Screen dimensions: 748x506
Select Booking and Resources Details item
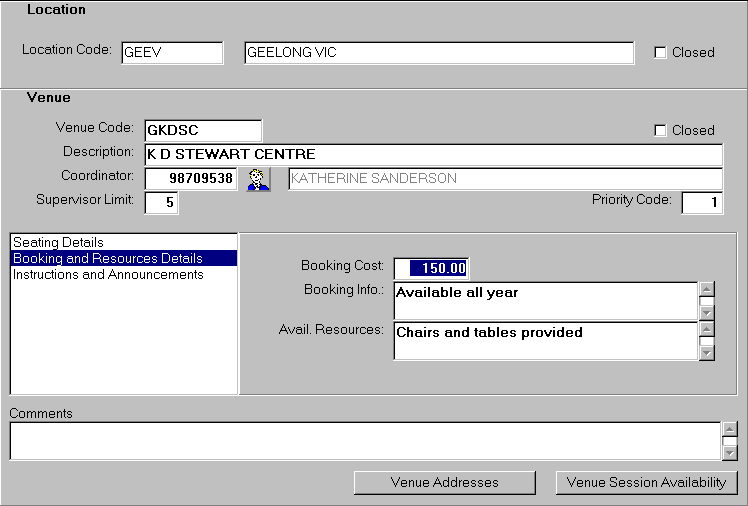pyautogui.click(x=107, y=258)
